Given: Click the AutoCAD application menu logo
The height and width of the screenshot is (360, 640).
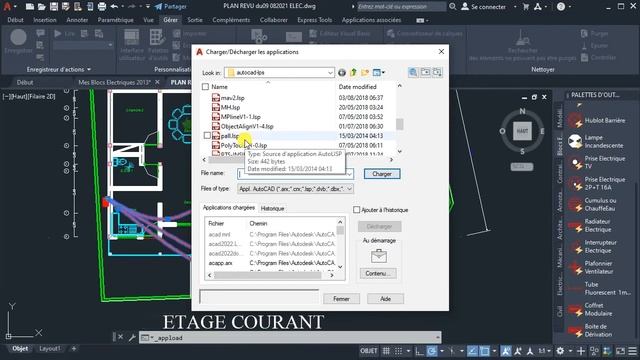Looking at the screenshot, I should pyautogui.click(x=7, y=7).
